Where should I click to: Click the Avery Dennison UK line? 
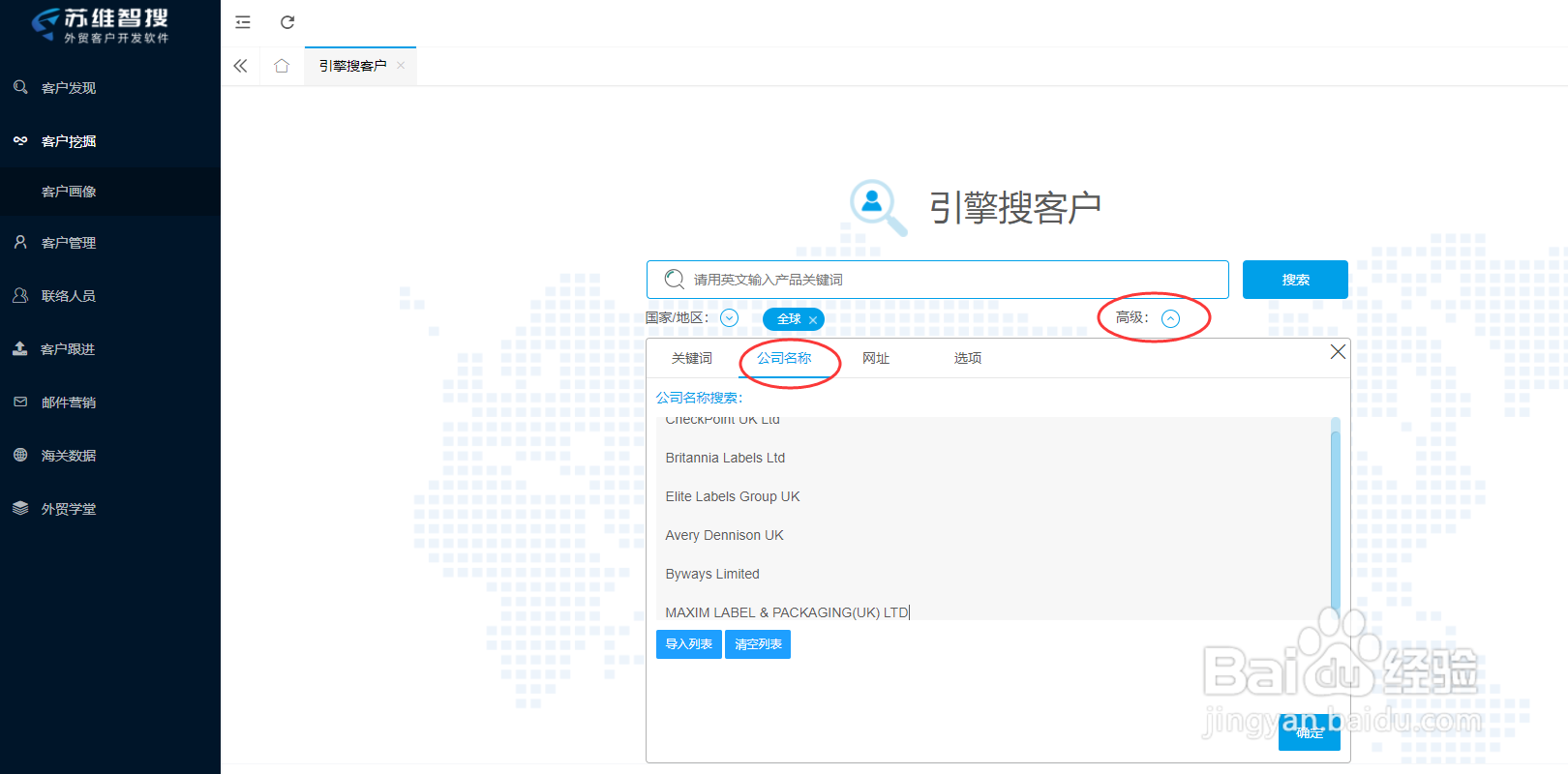[x=724, y=535]
